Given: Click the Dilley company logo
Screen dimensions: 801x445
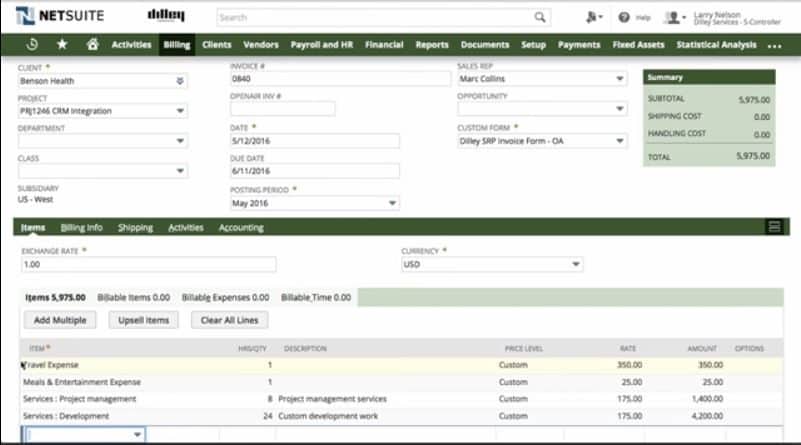Looking at the screenshot, I should [166, 15].
